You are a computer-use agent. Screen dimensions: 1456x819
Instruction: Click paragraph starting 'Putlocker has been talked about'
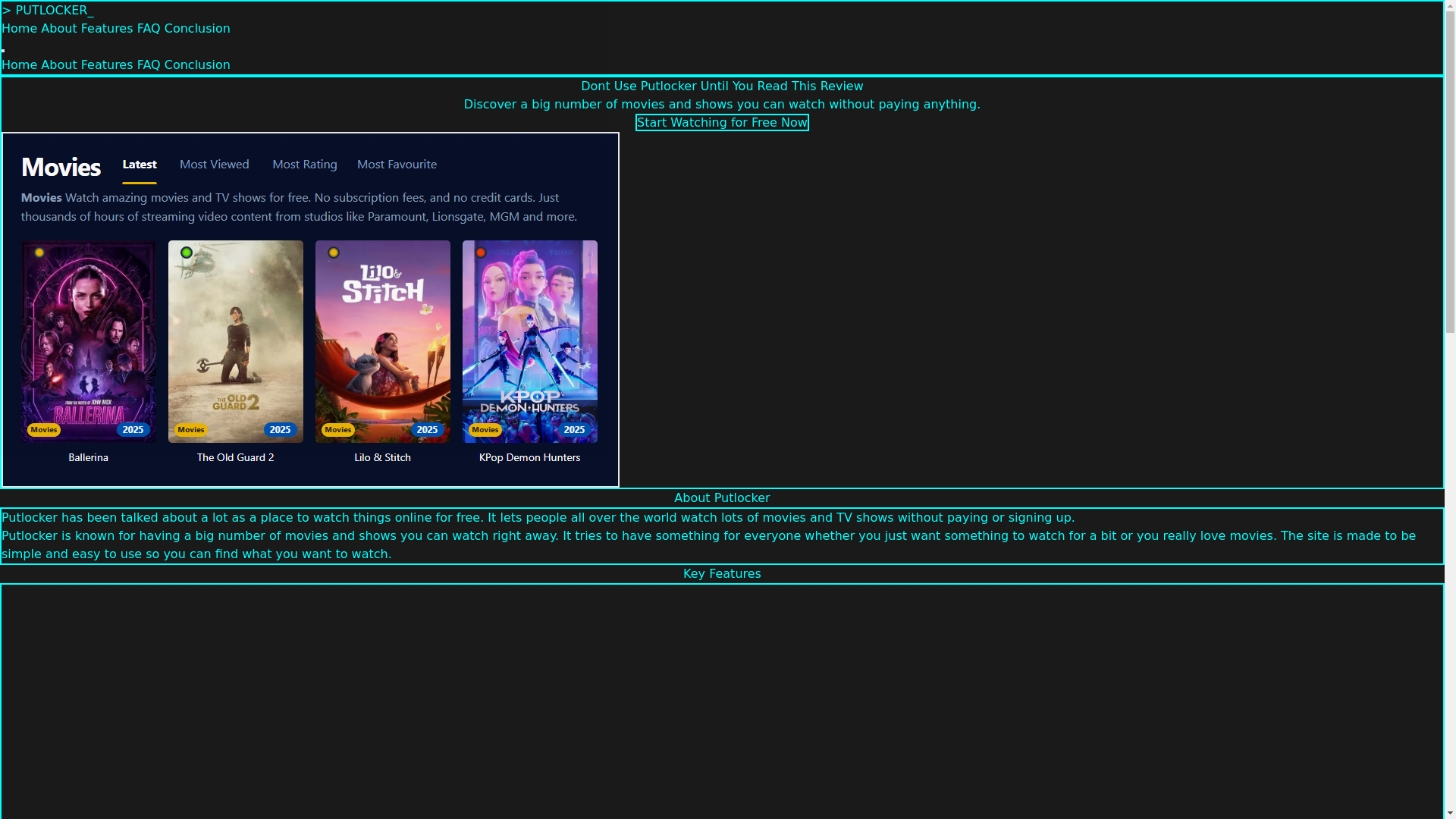(x=538, y=518)
